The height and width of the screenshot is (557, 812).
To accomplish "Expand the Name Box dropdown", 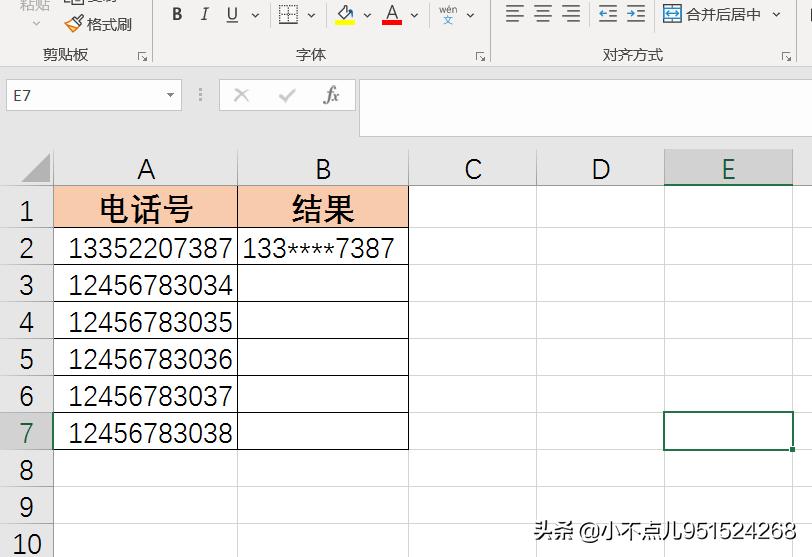I will coord(170,95).
